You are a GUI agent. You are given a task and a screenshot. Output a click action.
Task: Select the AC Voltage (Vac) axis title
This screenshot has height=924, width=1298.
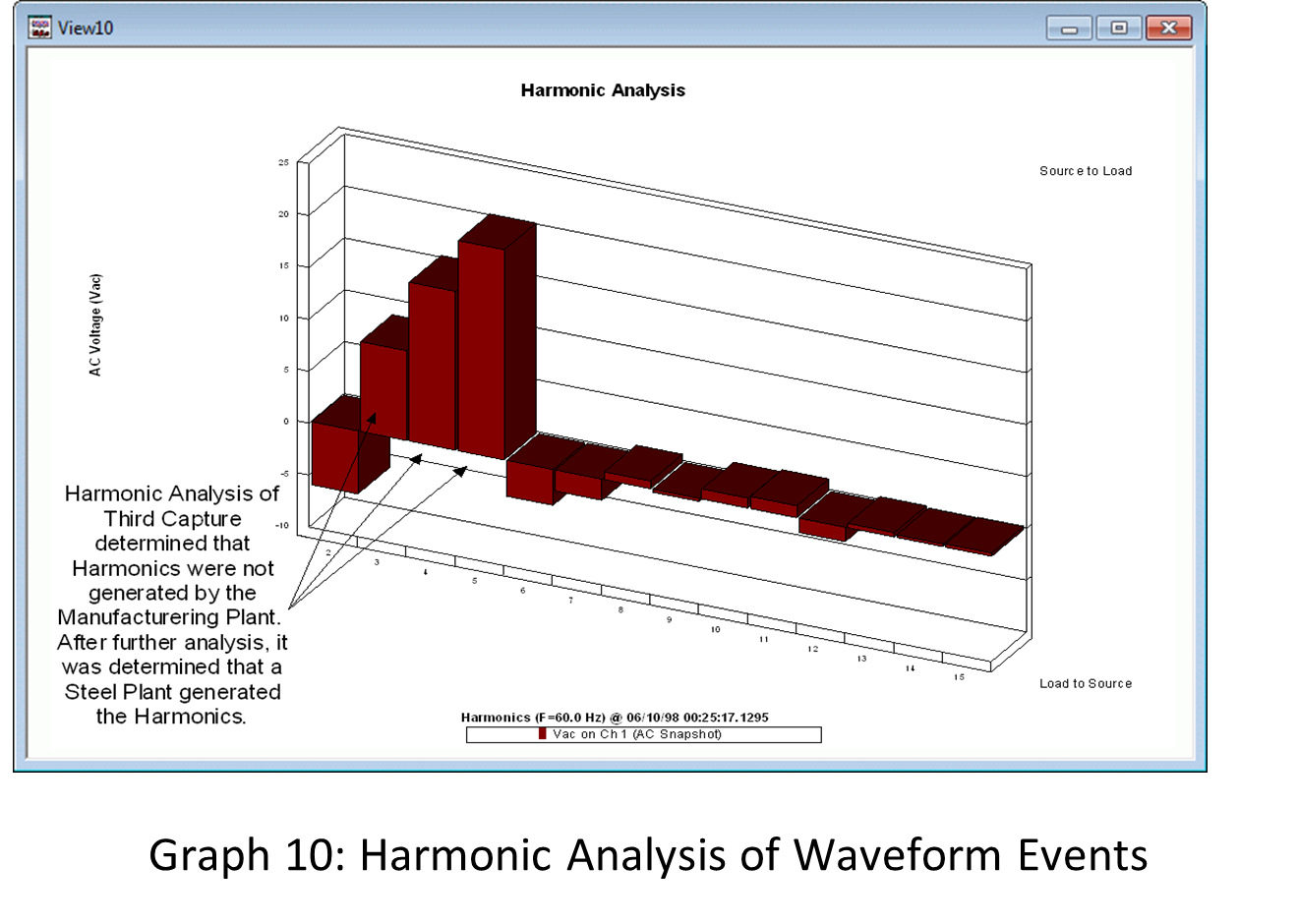95,324
